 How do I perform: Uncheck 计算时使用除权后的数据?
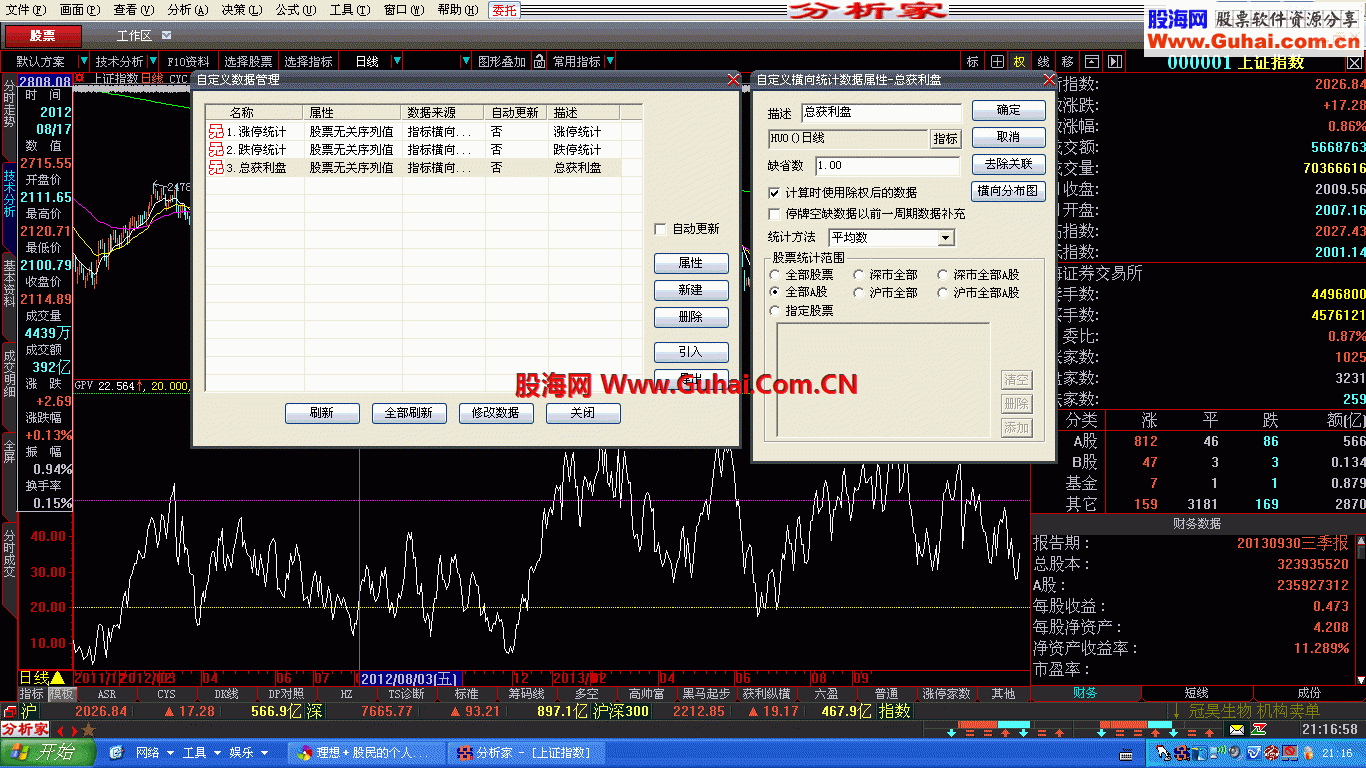(x=774, y=192)
